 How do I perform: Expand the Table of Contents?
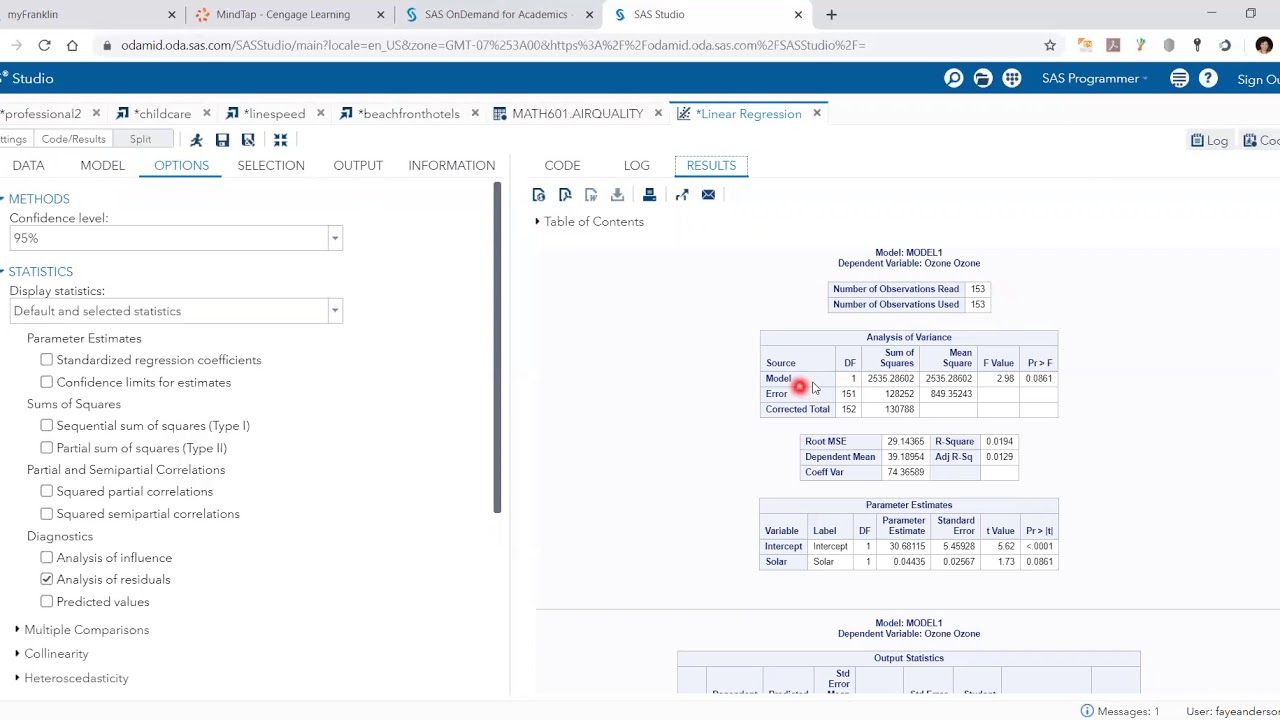[x=537, y=222]
